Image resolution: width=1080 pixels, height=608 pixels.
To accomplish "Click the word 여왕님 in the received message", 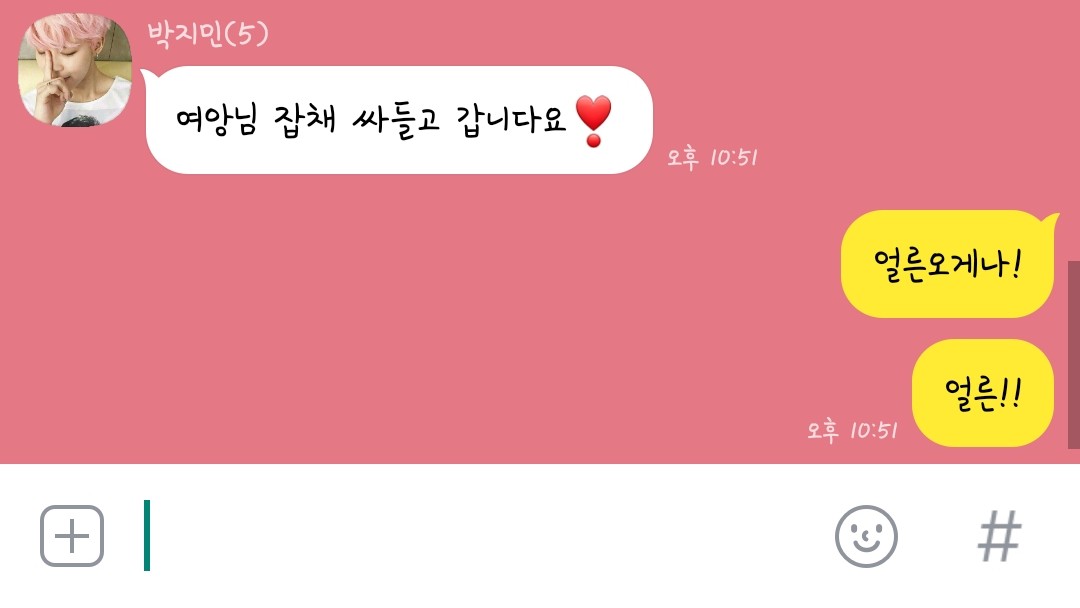I will click(x=216, y=120).
